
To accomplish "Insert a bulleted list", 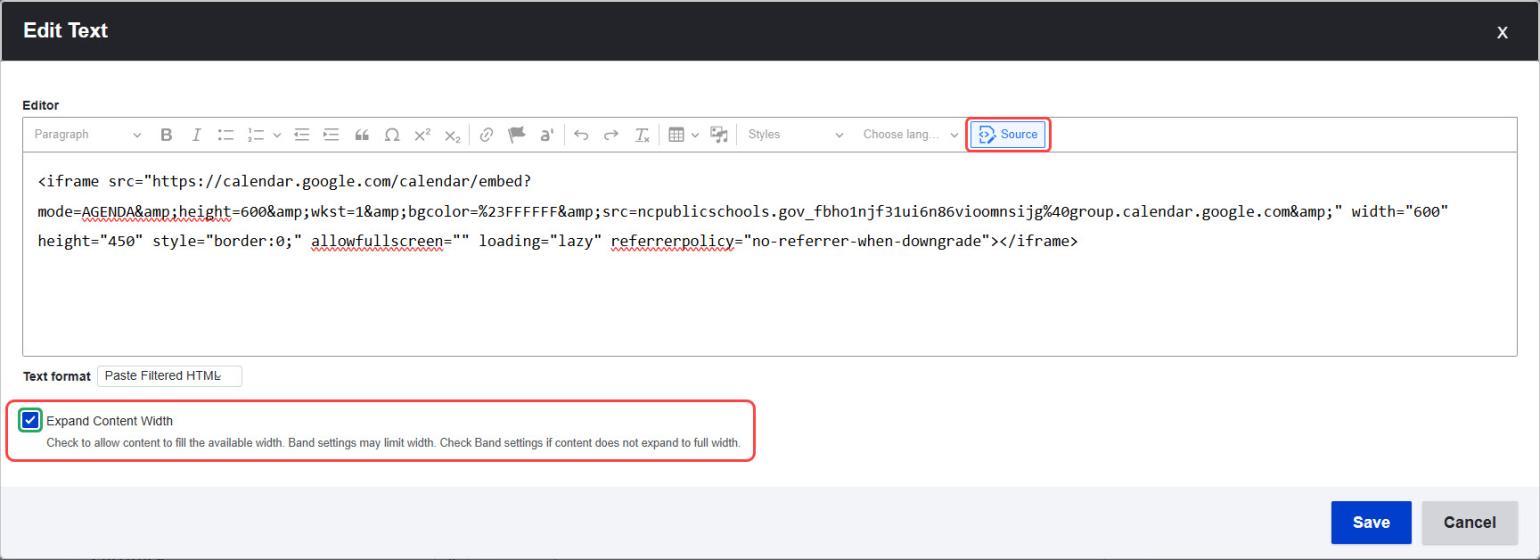I will tap(226, 135).
